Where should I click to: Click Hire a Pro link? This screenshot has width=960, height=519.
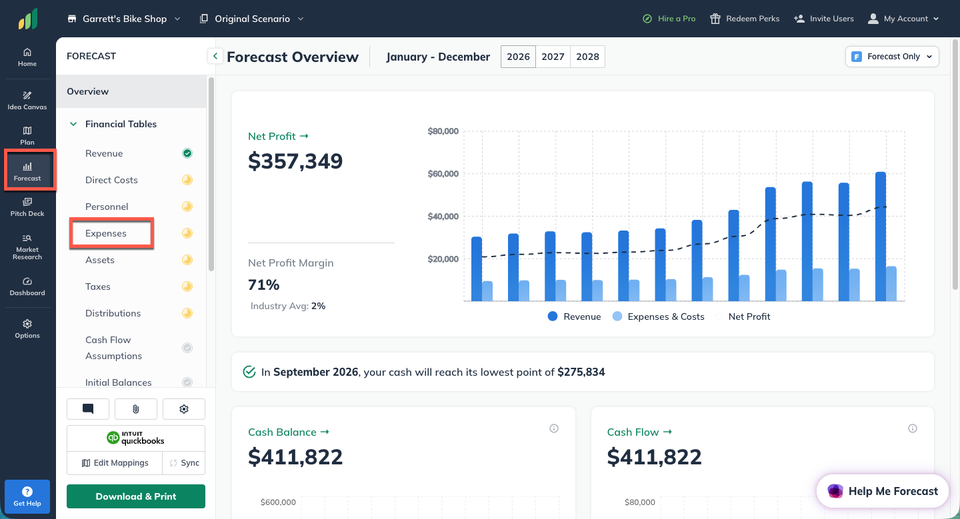coord(669,19)
